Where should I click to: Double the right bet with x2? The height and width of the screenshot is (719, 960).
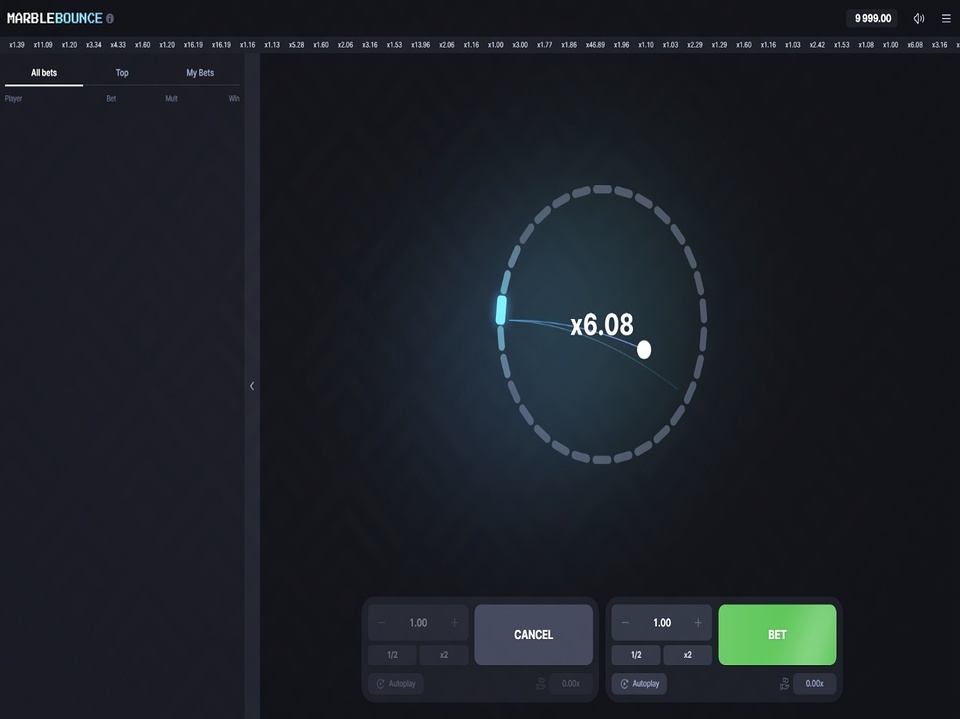click(688, 655)
